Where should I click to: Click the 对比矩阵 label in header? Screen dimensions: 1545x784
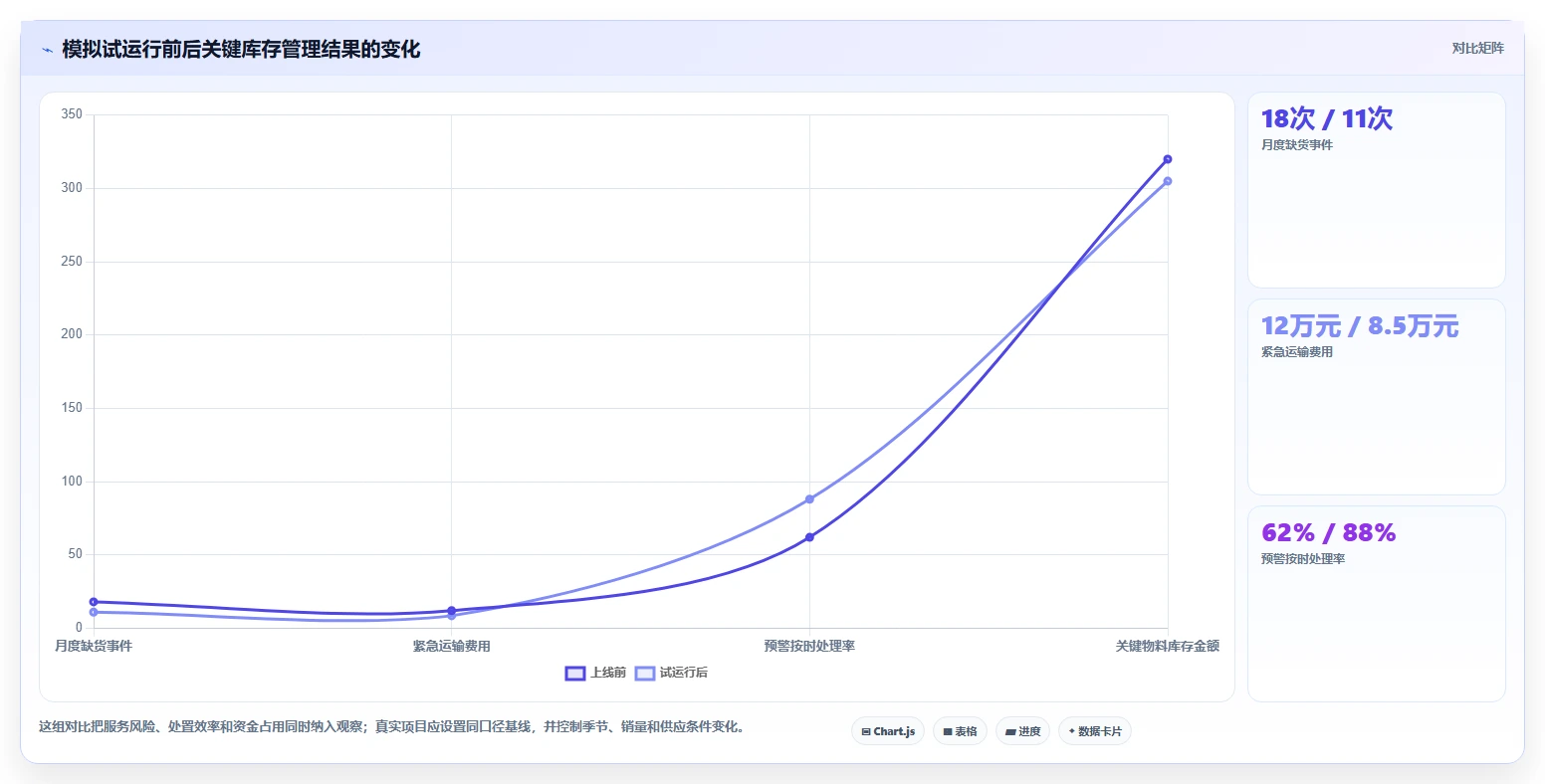pyautogui.click(x=1478, y=48)
